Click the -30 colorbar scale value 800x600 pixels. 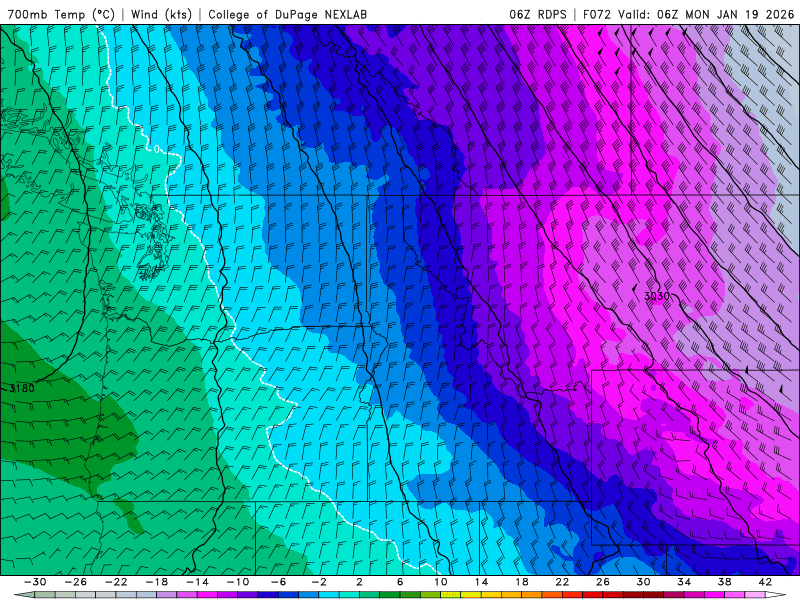click(x=35, y=582)
